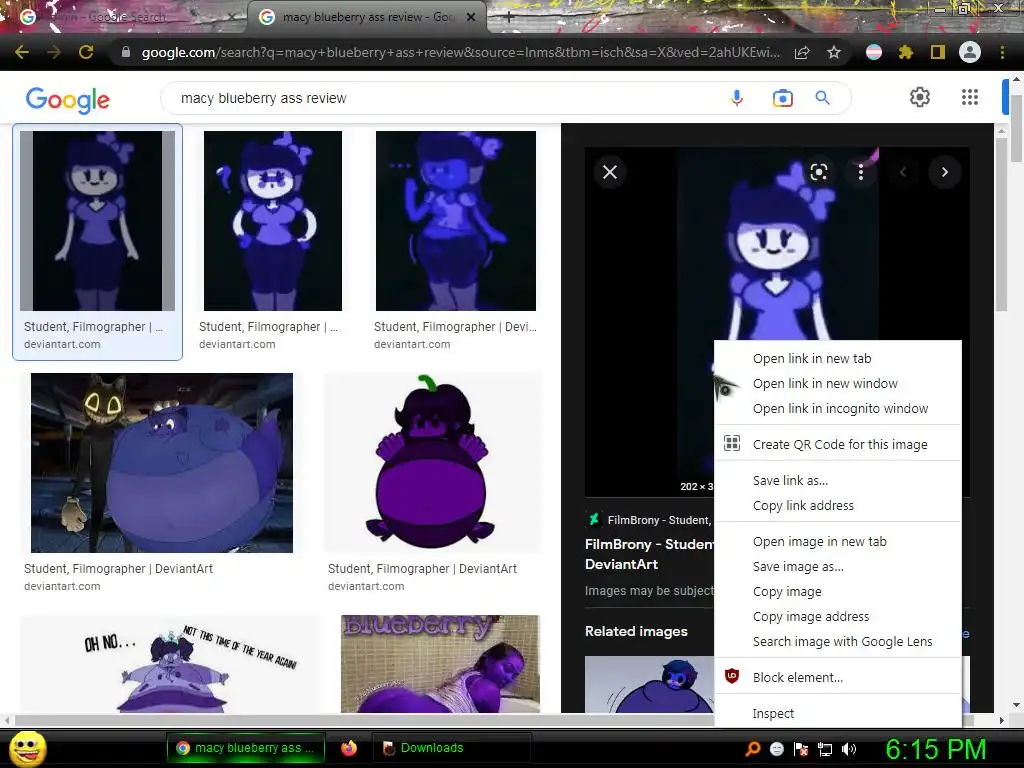
Task: Click the FilmBrony - Student DeviantArt title link
Action: pos(649,554)
